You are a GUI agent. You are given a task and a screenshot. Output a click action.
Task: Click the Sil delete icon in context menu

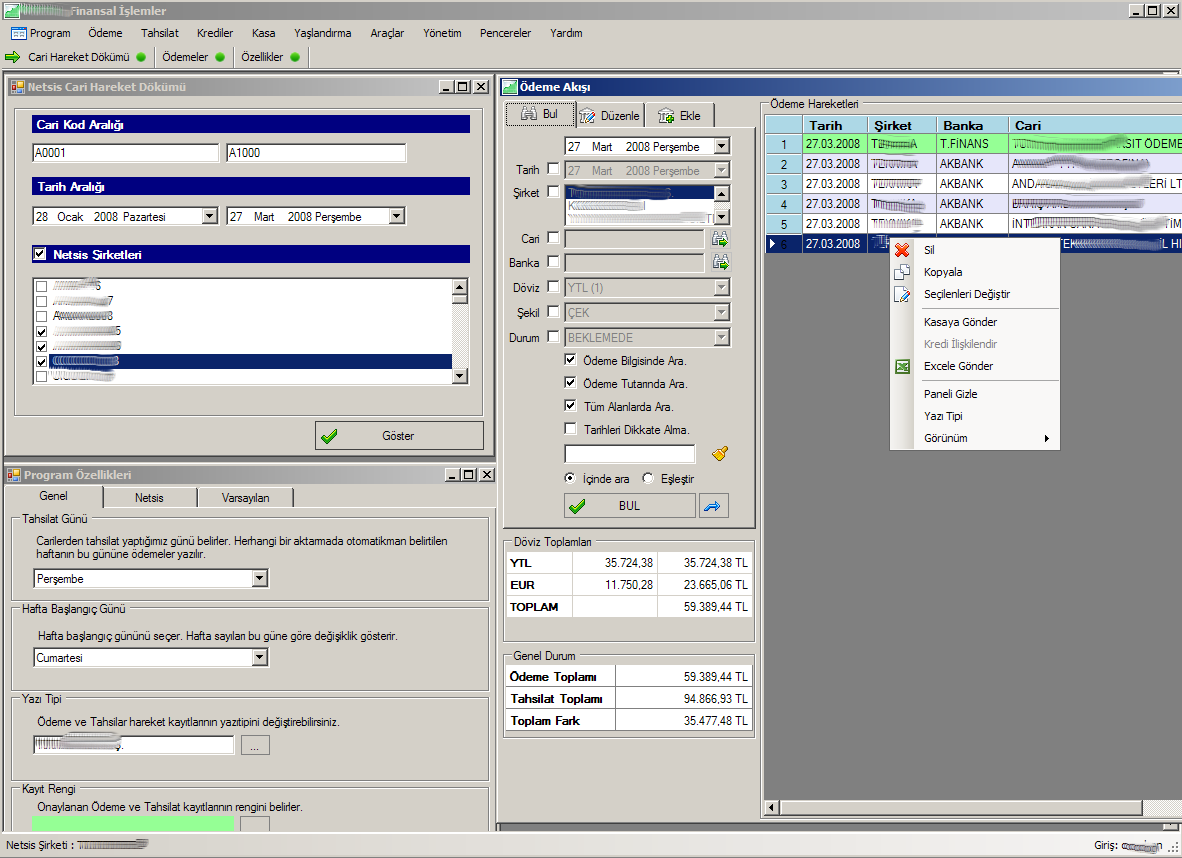point(902,250)
